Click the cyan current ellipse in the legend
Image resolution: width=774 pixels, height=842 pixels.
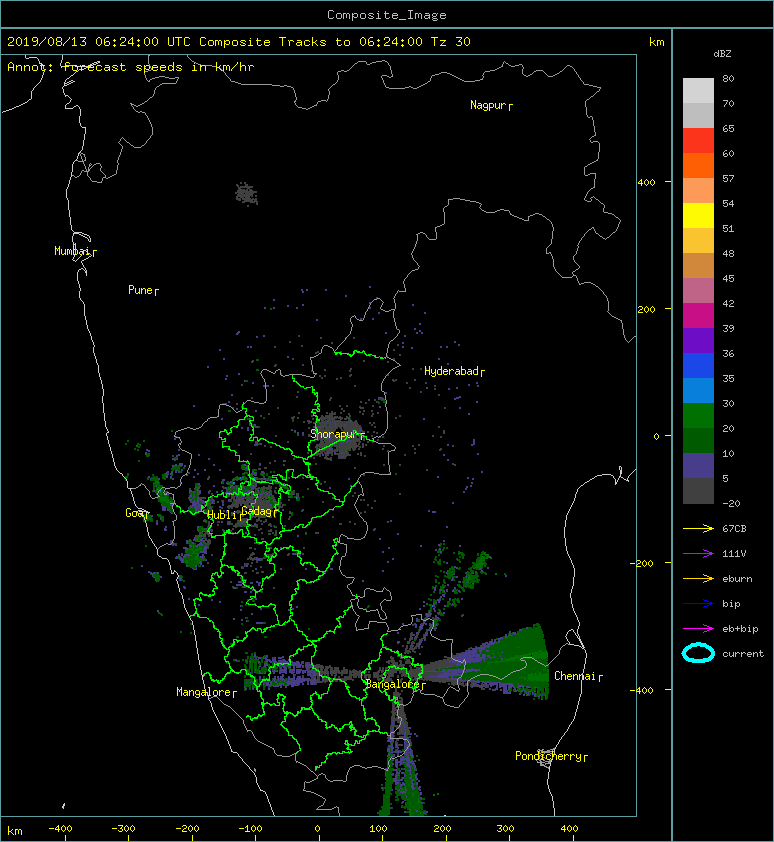coord(698,653)
